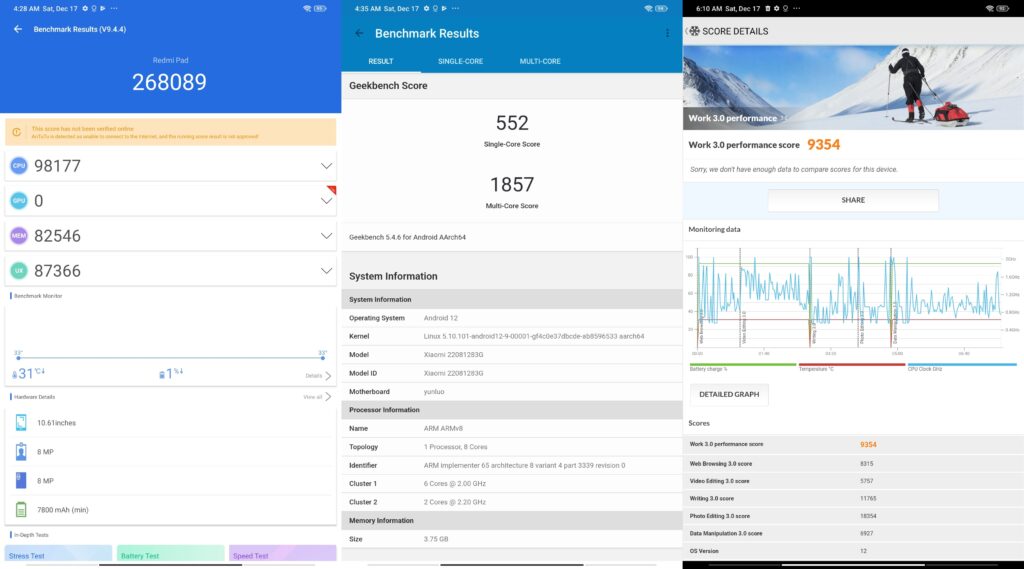
Task: Click the PCMark snowflake back icon
Action: (x=694, y=31)
